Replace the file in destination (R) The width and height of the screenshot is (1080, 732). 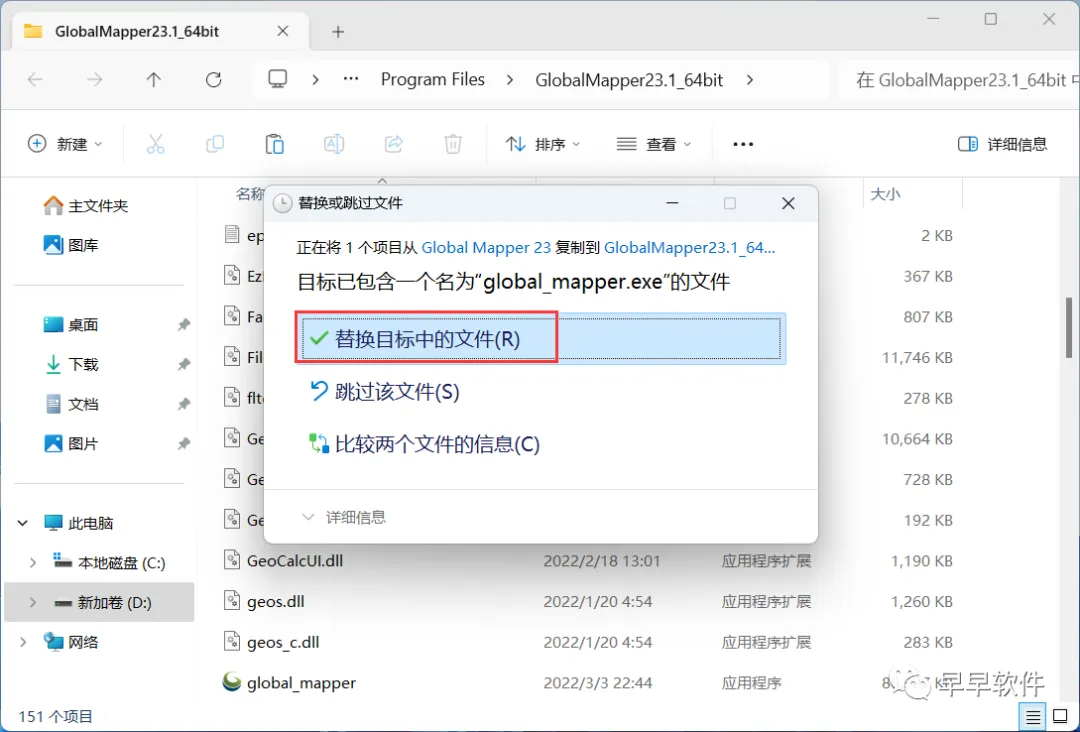click(541, 339)
